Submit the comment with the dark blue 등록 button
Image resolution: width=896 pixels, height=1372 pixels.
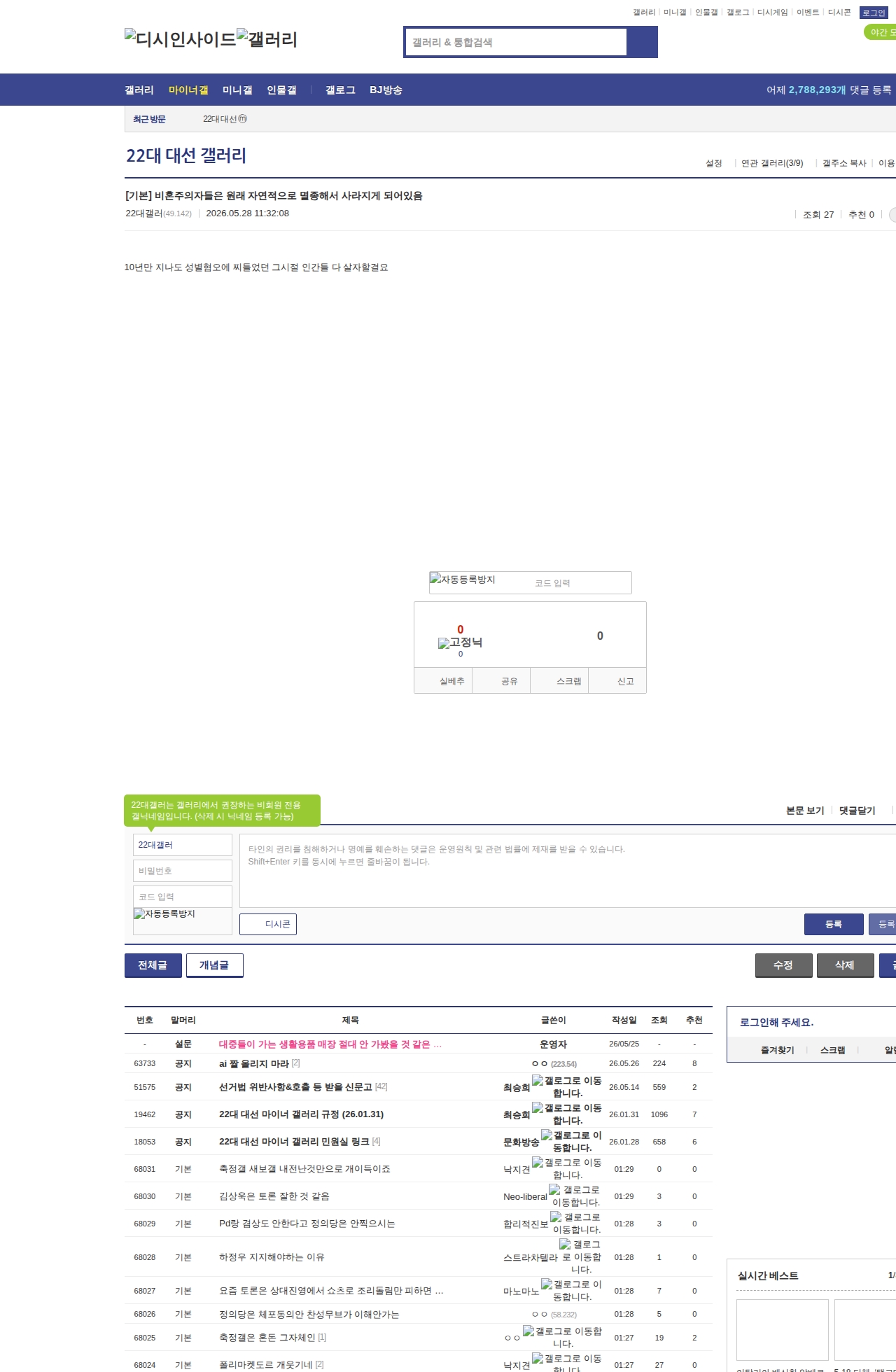point(834,924)
